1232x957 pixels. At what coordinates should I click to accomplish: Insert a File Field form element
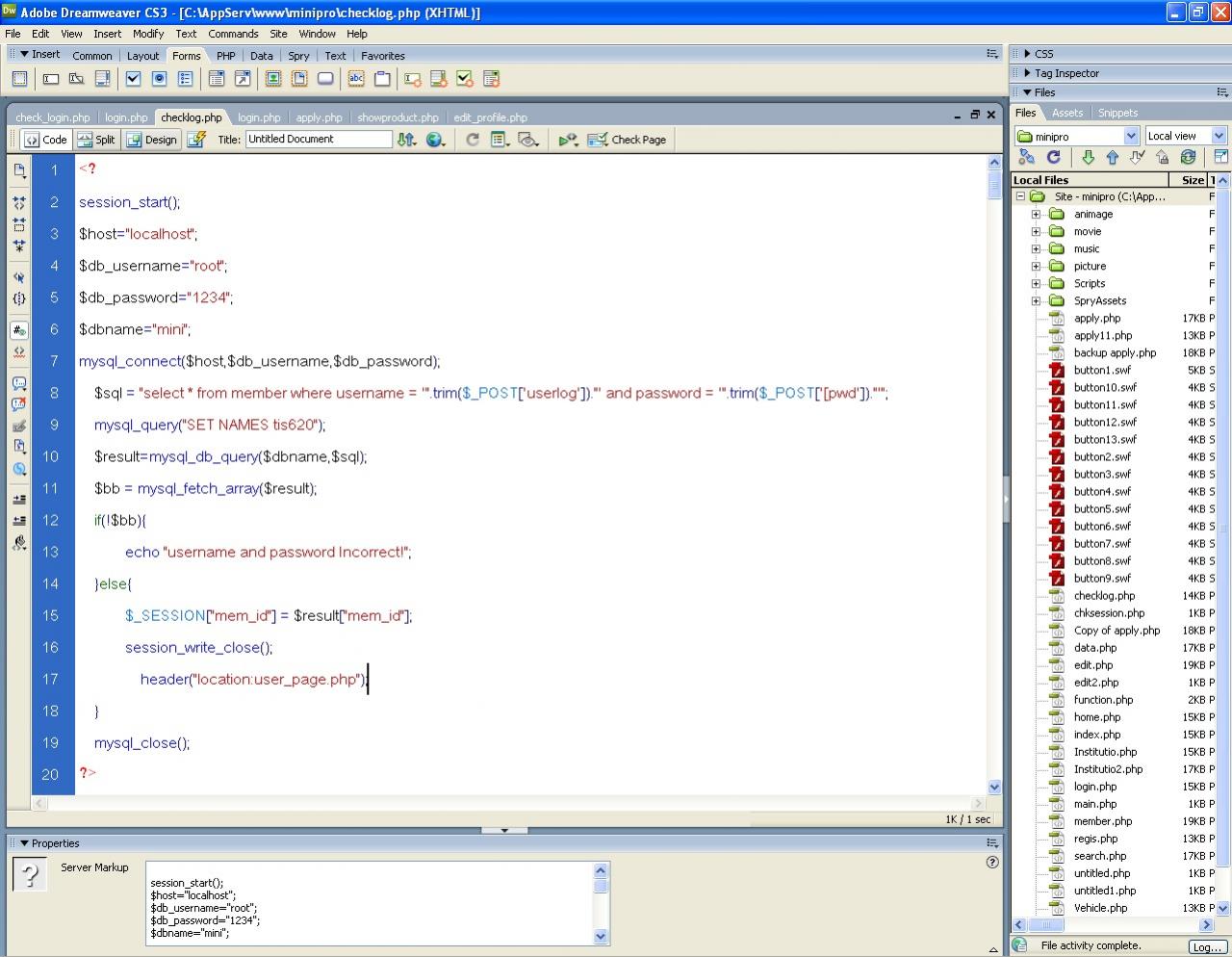(x=299, y=79)
